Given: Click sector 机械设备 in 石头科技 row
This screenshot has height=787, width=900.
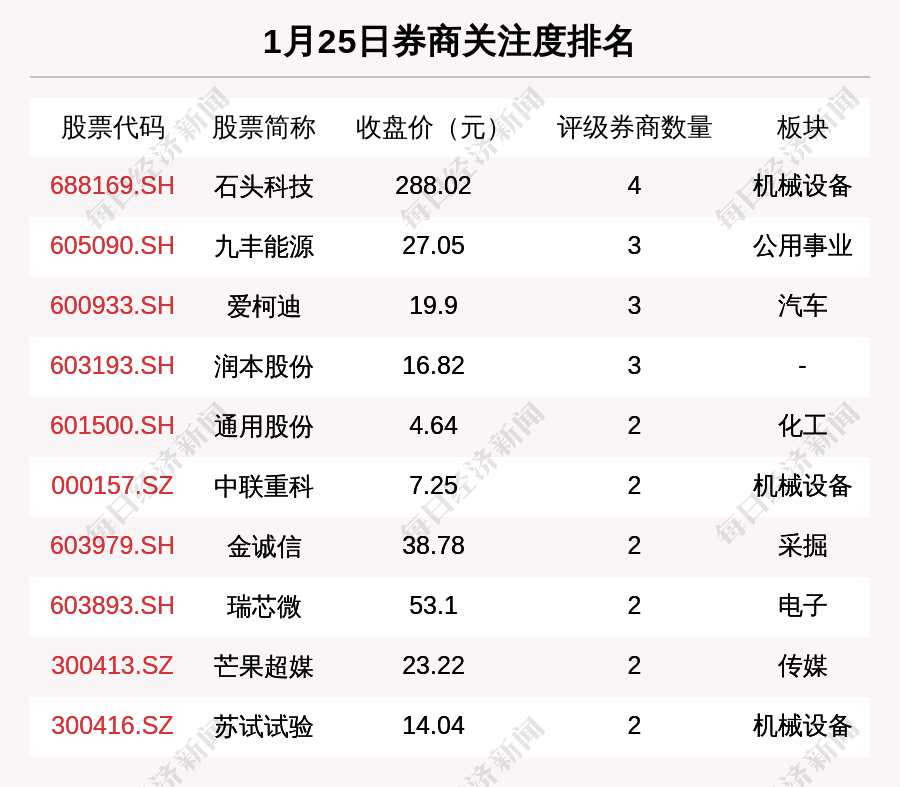Looking at the screenshot, I should point(802,186).
